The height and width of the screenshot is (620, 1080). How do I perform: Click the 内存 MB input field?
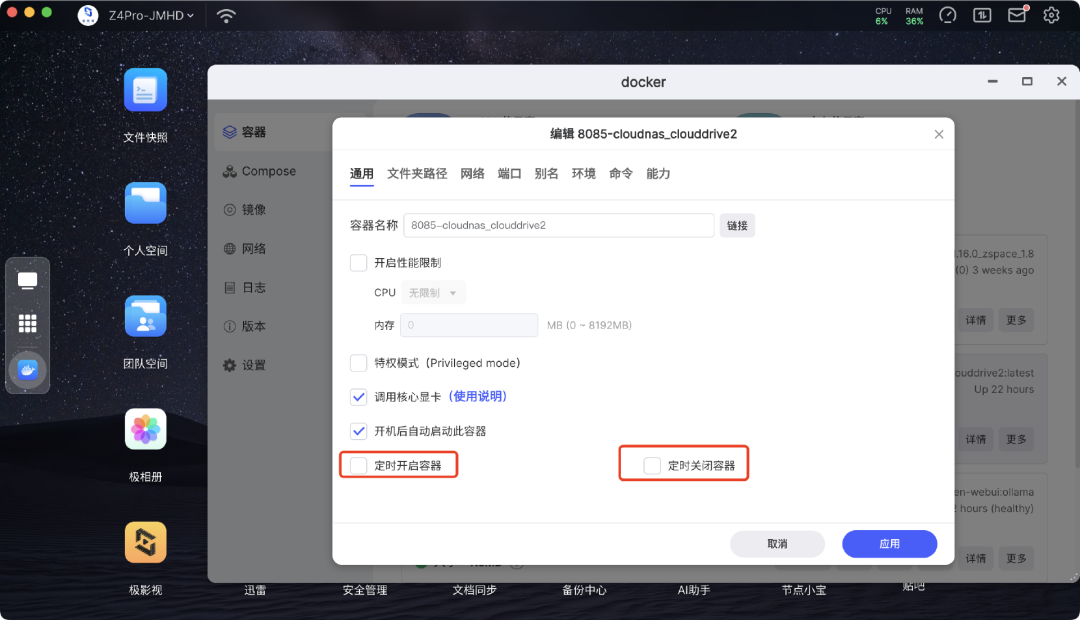tap(469, 325)
